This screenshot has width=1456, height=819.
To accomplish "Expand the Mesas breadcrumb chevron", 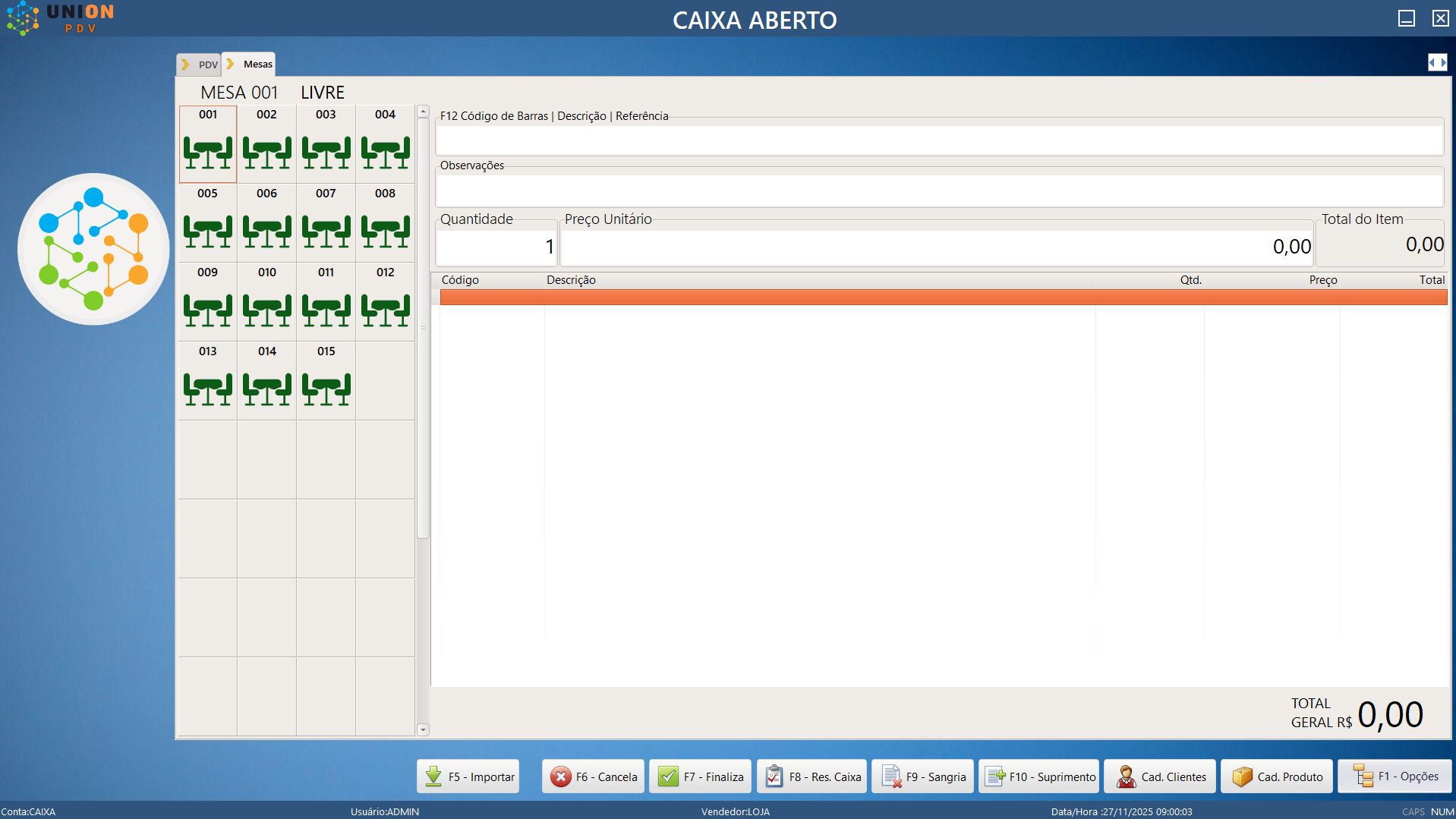I will pyautogui.click(x=232, y=65).
